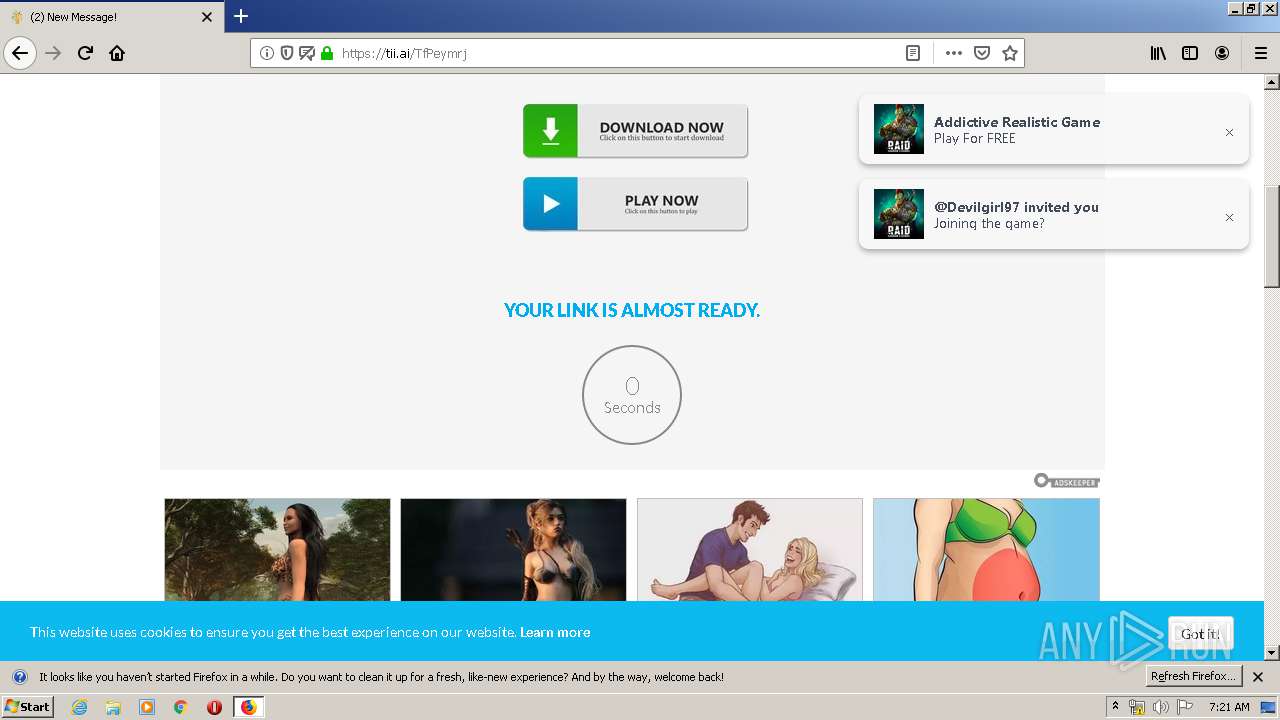Close the Firefox refresh notification bar

1258,677
